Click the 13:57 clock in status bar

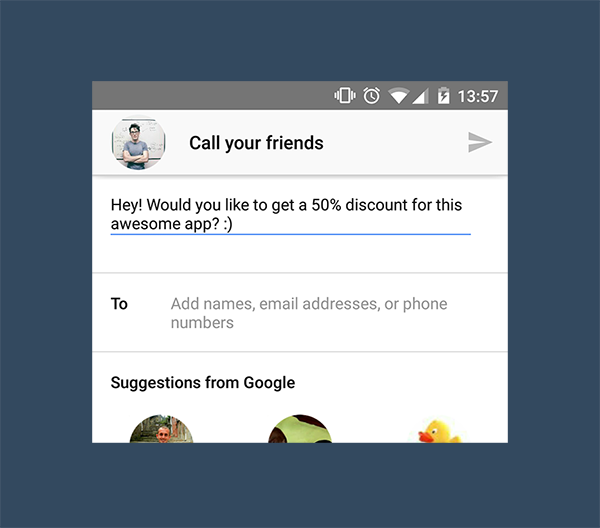click(477, 97)
